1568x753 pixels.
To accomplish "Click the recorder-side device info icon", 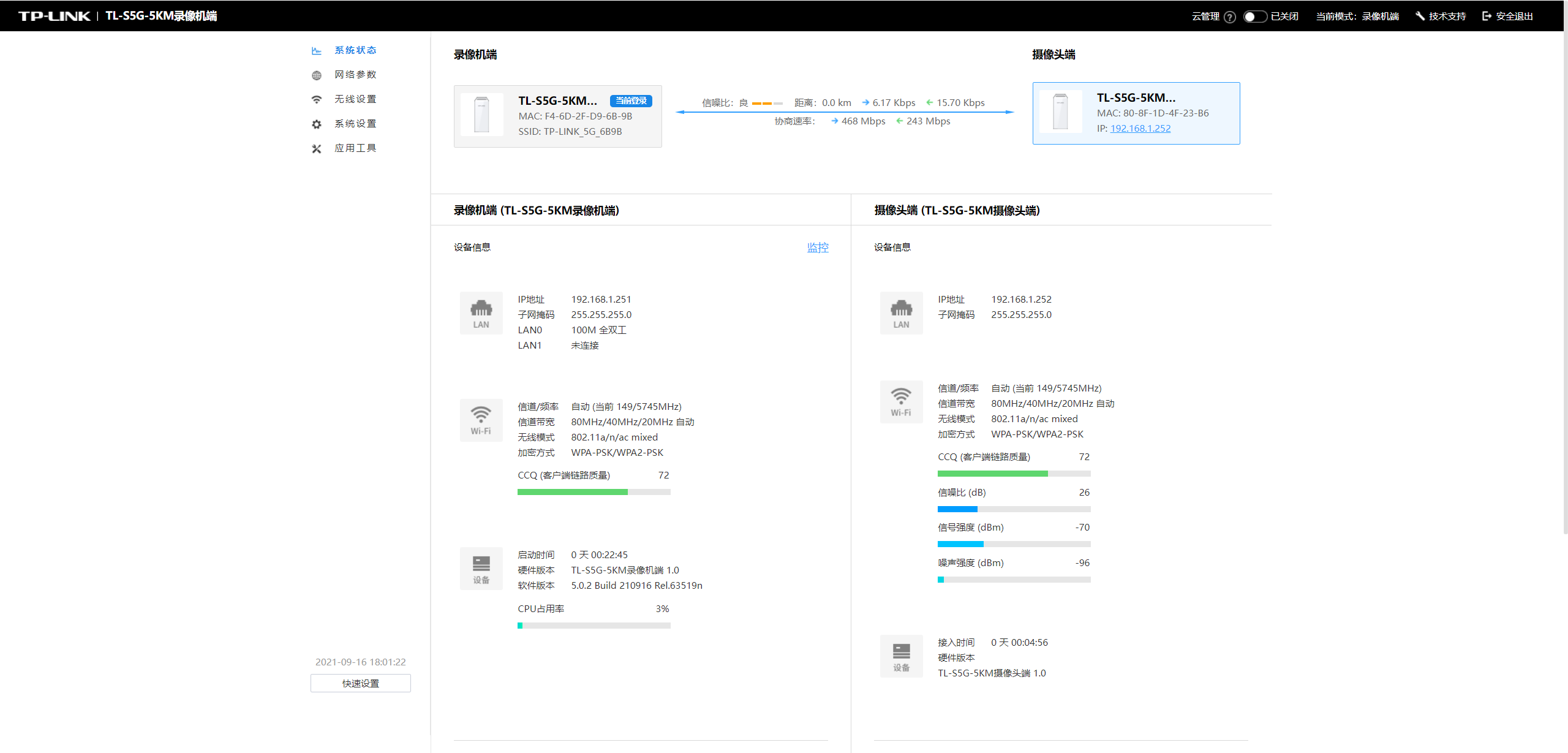I will coord(481,569).
